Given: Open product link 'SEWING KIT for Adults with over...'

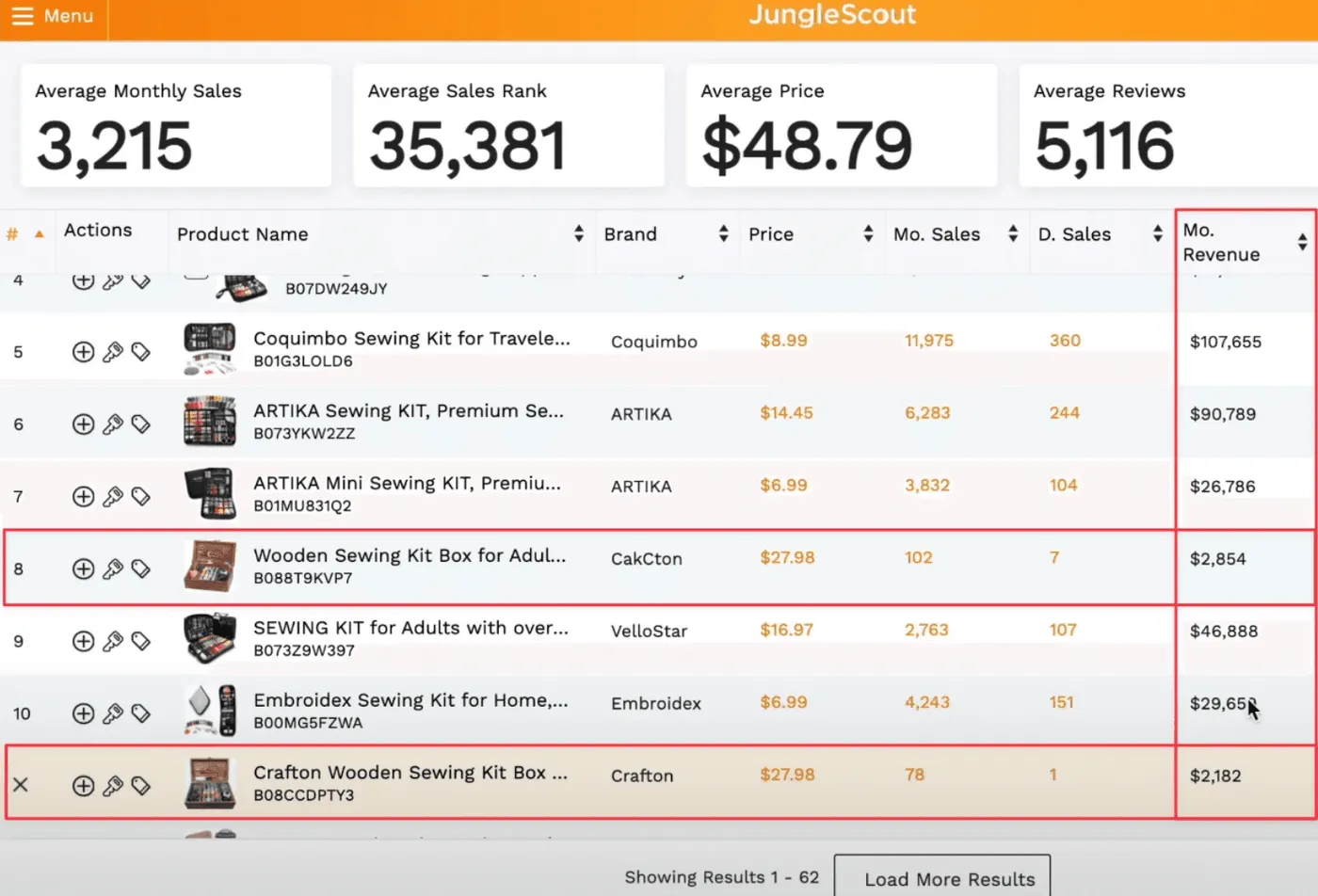Looking at the screenshot, I should click(410, 628).
